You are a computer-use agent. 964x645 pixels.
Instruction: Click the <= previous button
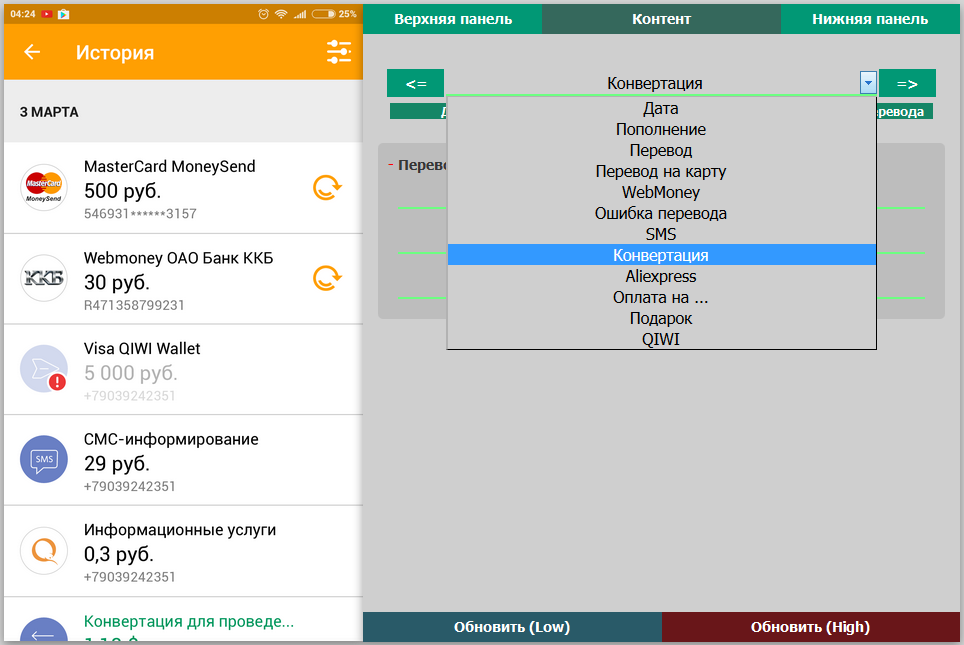(x=416, y=83)
